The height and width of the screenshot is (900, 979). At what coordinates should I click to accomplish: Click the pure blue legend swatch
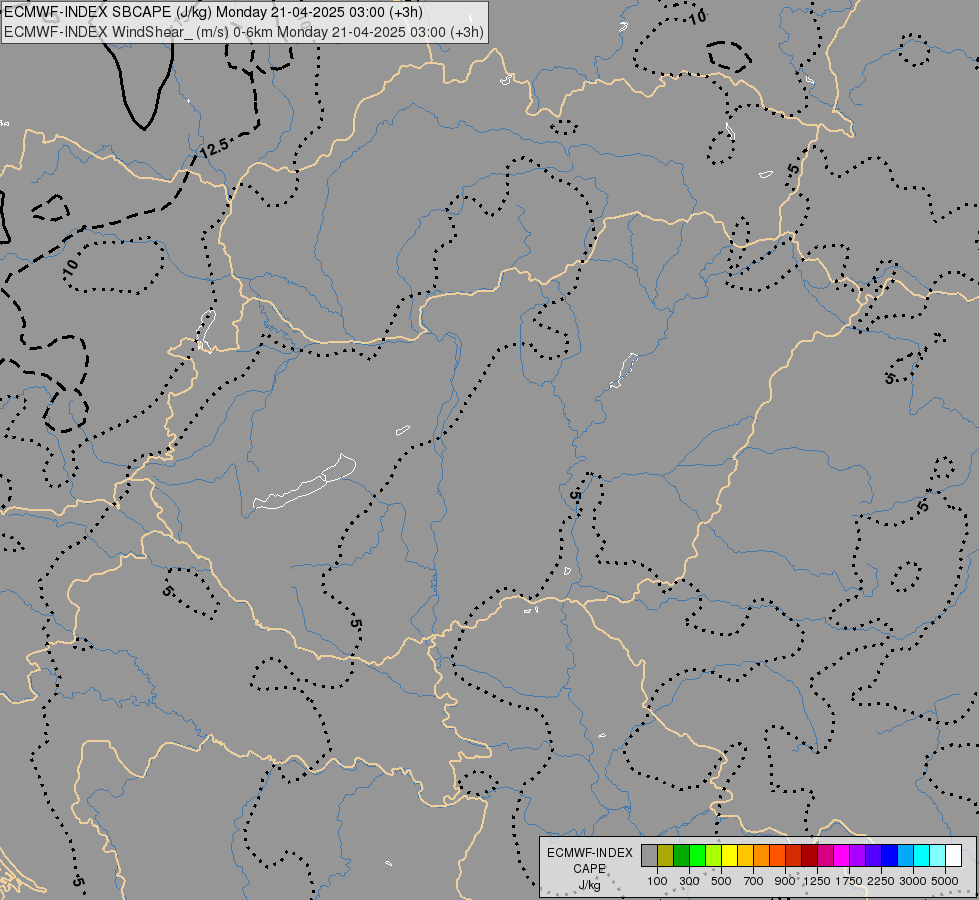click(x=889, y=855)
